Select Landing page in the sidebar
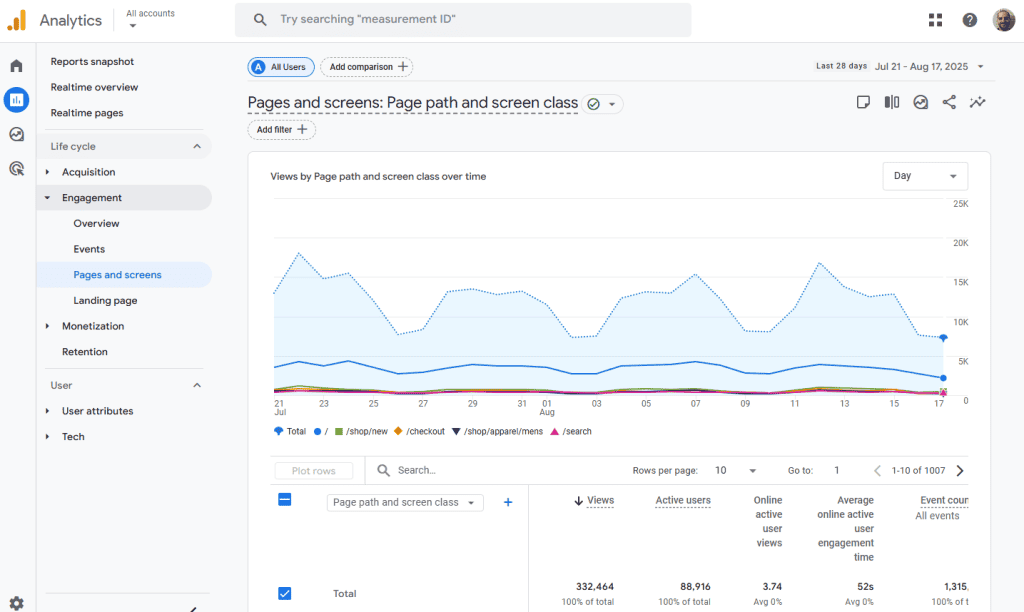Screen dimensions: 1024x612 pos(105,300)
